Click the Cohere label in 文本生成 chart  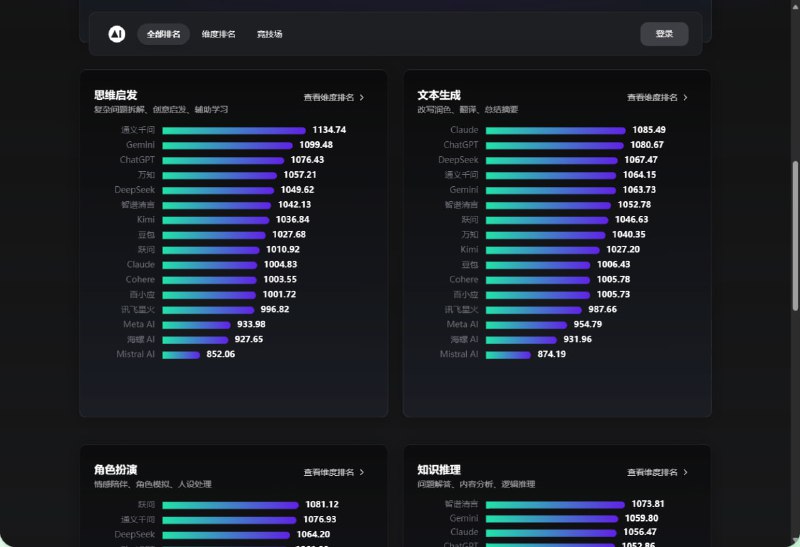click(x=464, y=280)
